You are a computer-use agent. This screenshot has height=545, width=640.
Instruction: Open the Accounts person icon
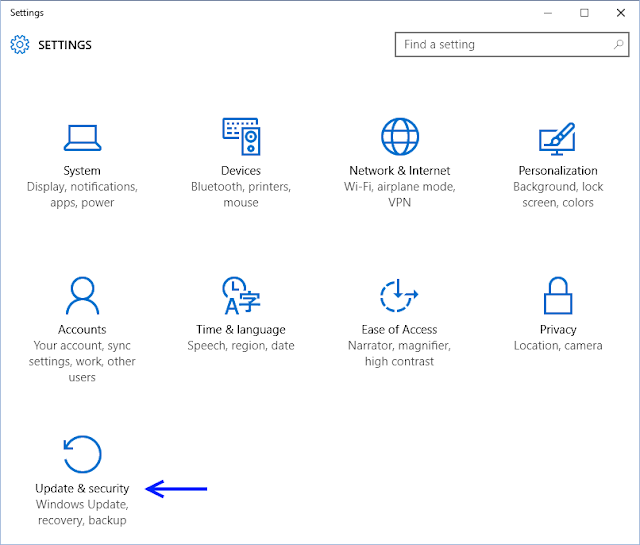82,296
